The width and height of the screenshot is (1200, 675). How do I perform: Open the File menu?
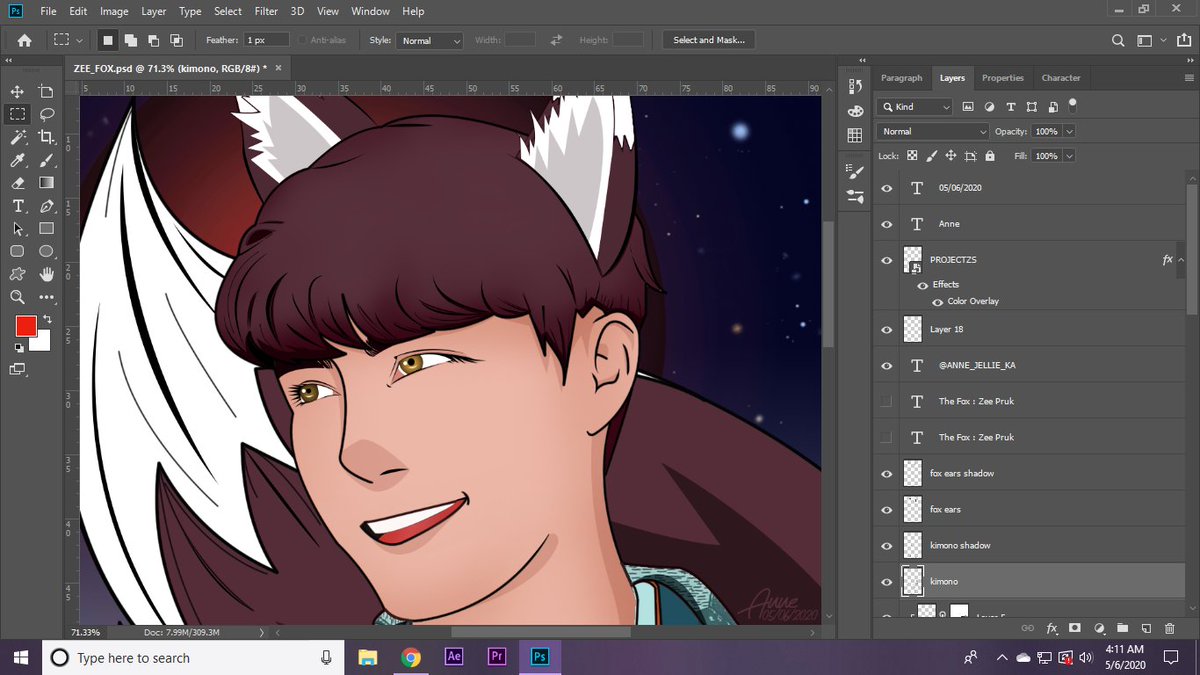(x=48, y=11)
